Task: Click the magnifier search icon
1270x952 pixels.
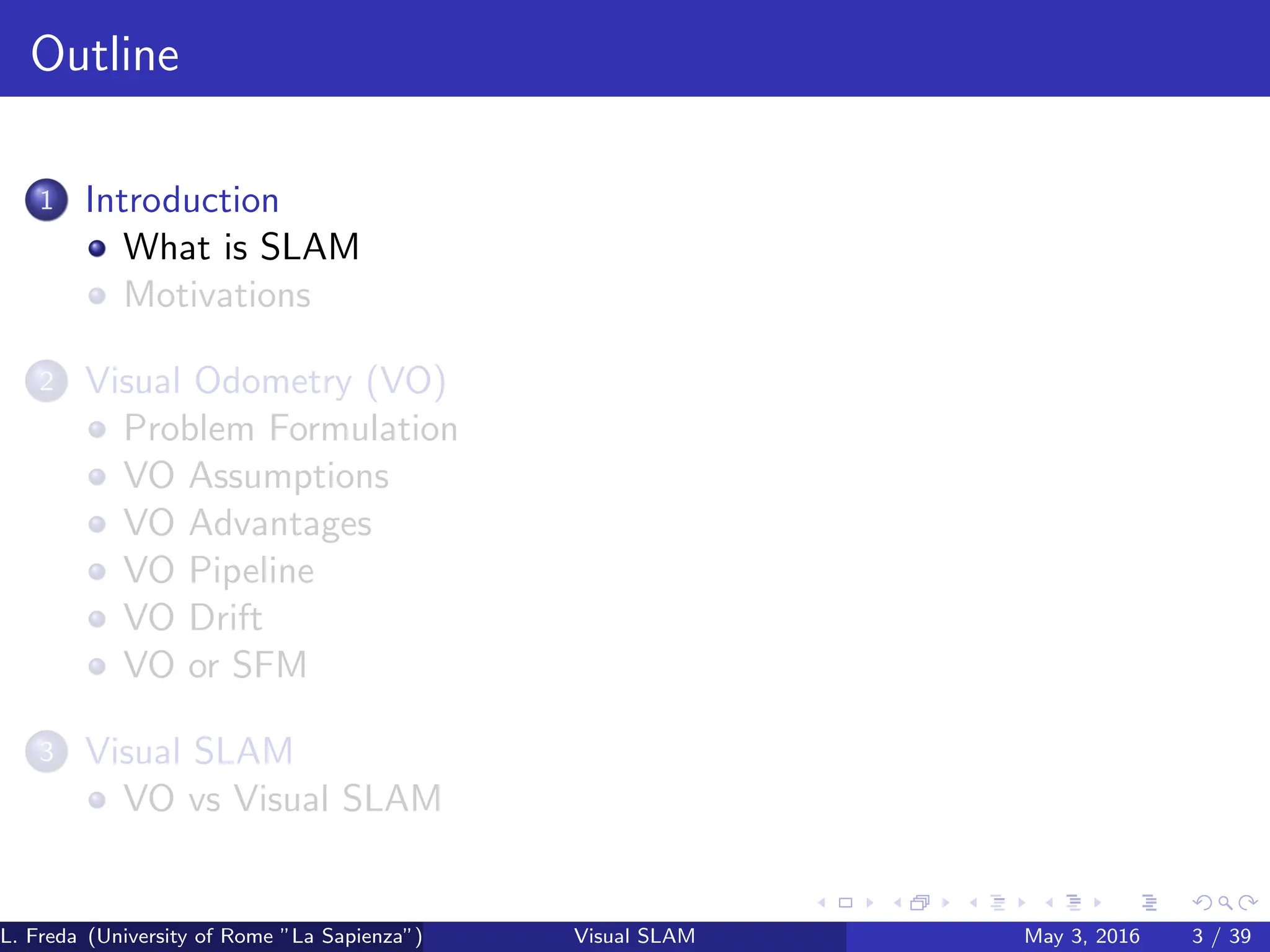Action: point(1225,903)
